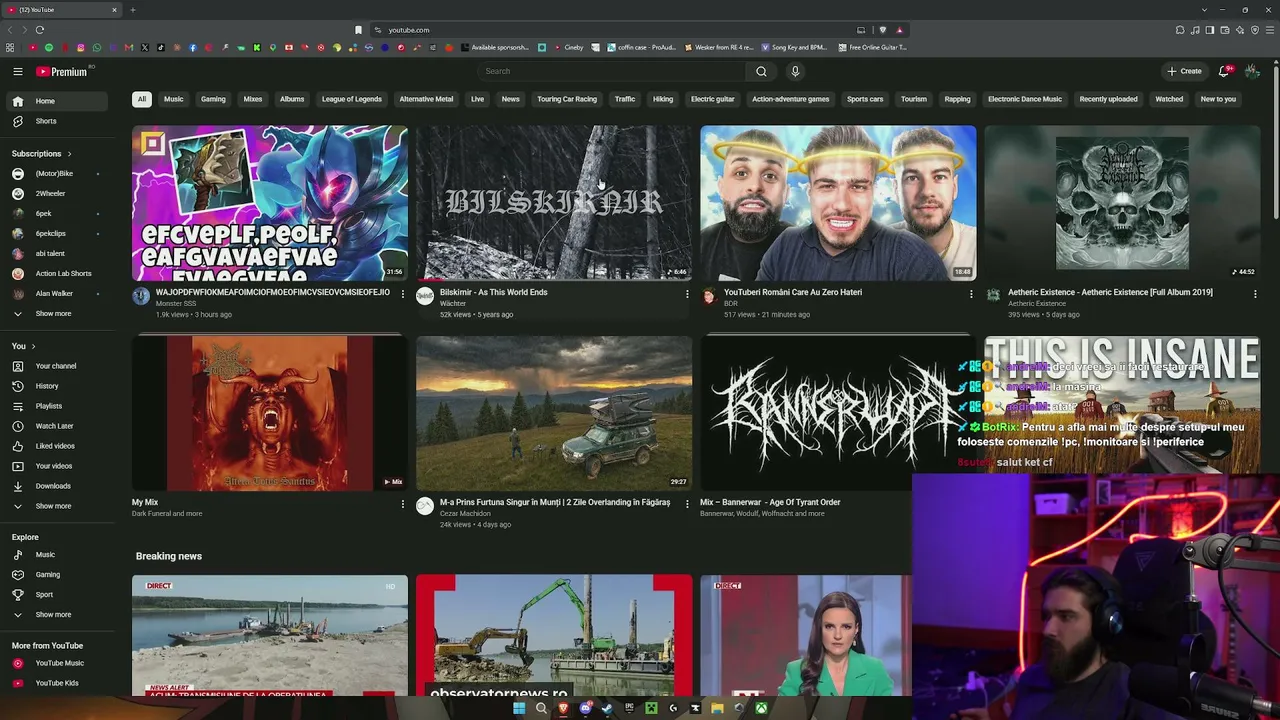Open Your channel in the sidebar
1280x720 pixels.
coord(56,366)
